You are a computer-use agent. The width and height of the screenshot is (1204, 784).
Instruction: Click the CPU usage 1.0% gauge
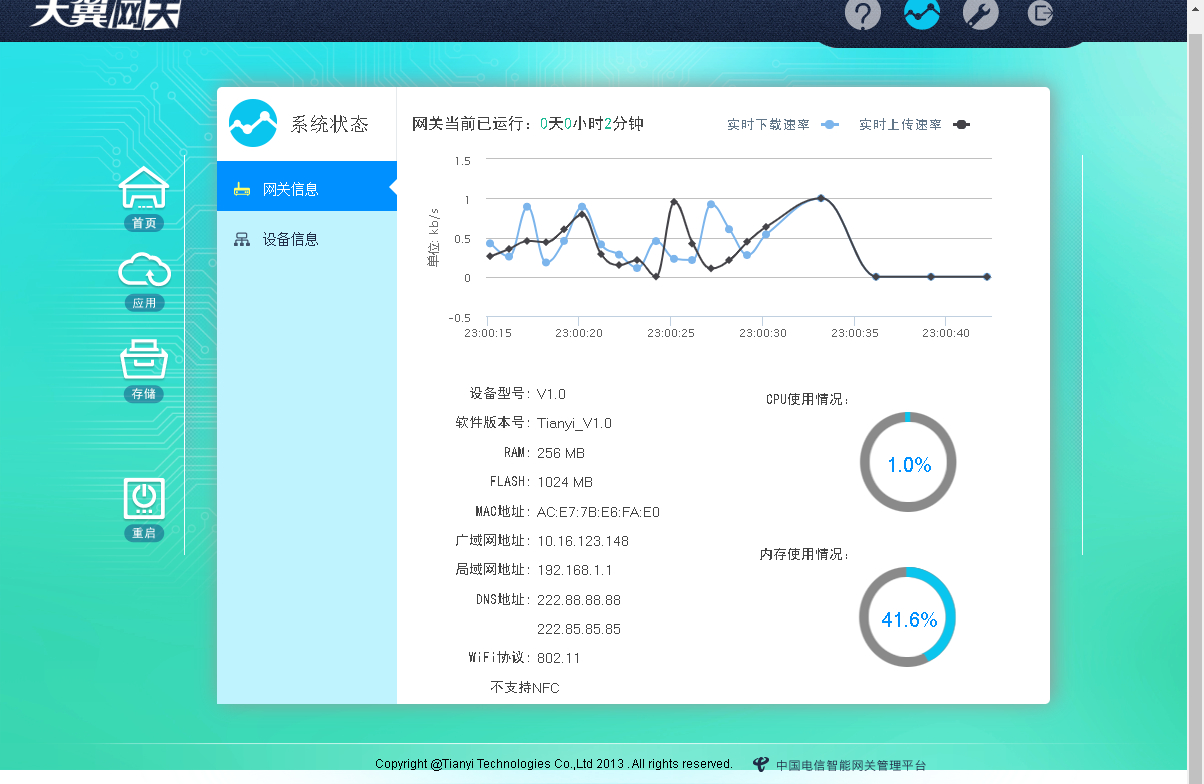click(x=908, y=463)
